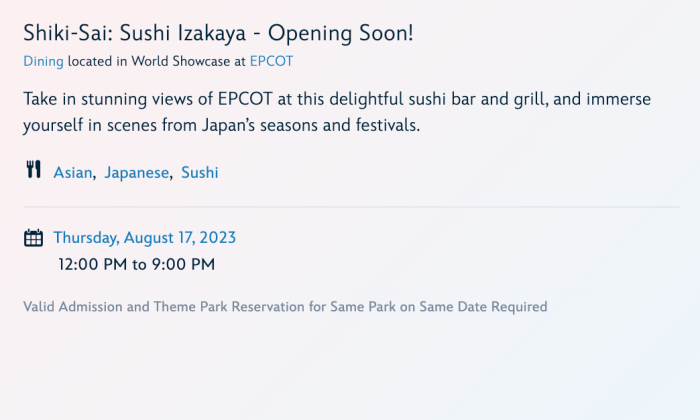Open the EPCOT park link

[272, 61]
